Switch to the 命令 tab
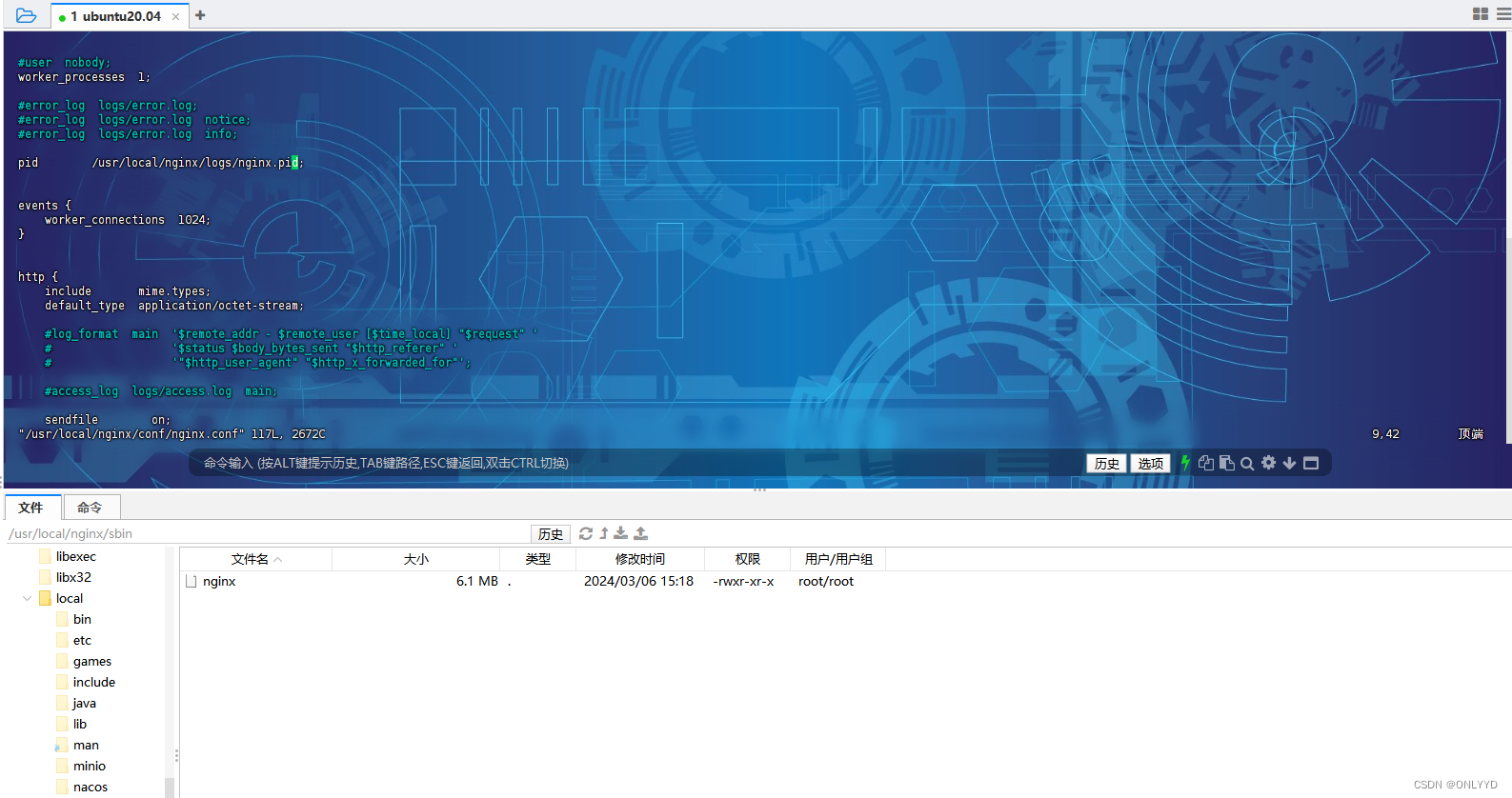This screenshot has height=798, width=1512. 90,508
